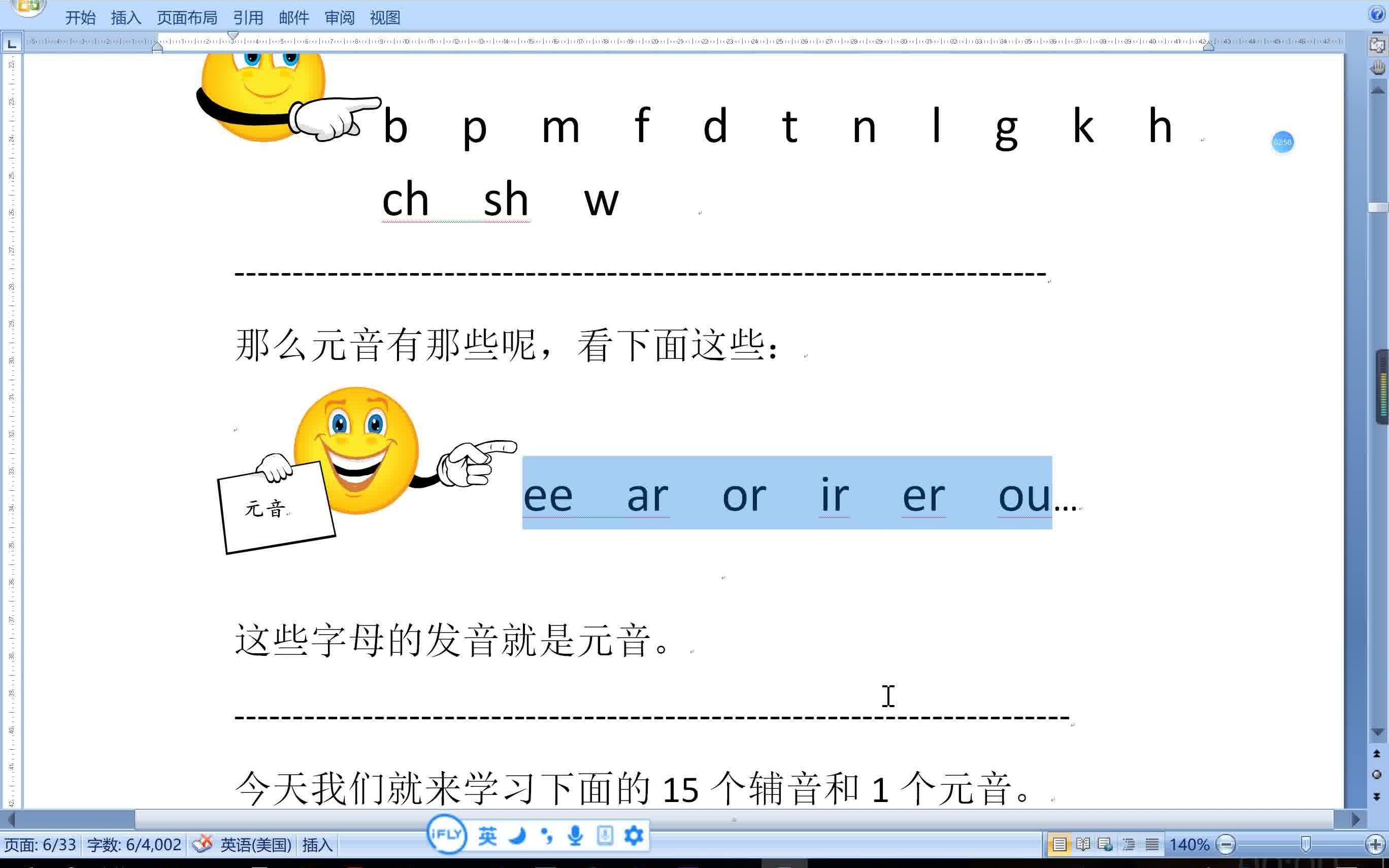Expand the 引用 ribbon menu
The height and width of the screenshot is (868, 1389).
click(x=246, y=18)
